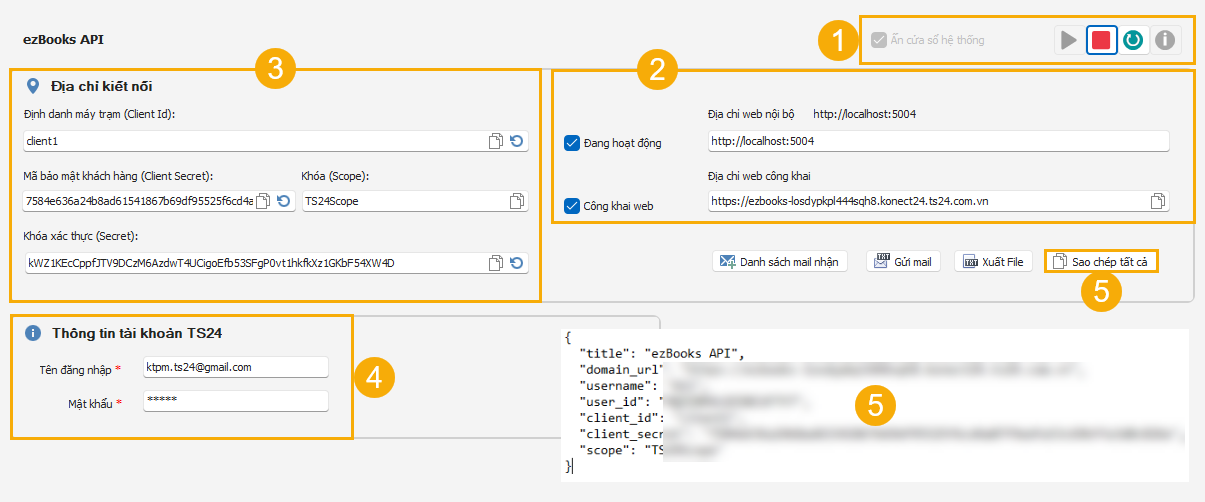Click the internal web address input field
The width and height of the screenshot is (1205, 502).
click(x=938, y=141)
